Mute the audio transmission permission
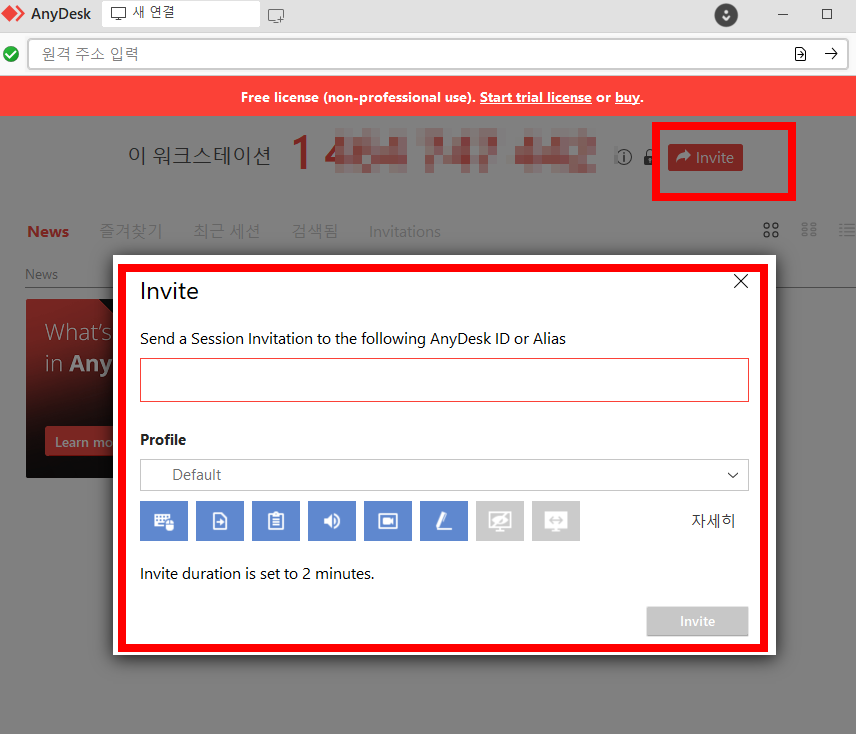 pyautogui.click(x=331, y=521)
